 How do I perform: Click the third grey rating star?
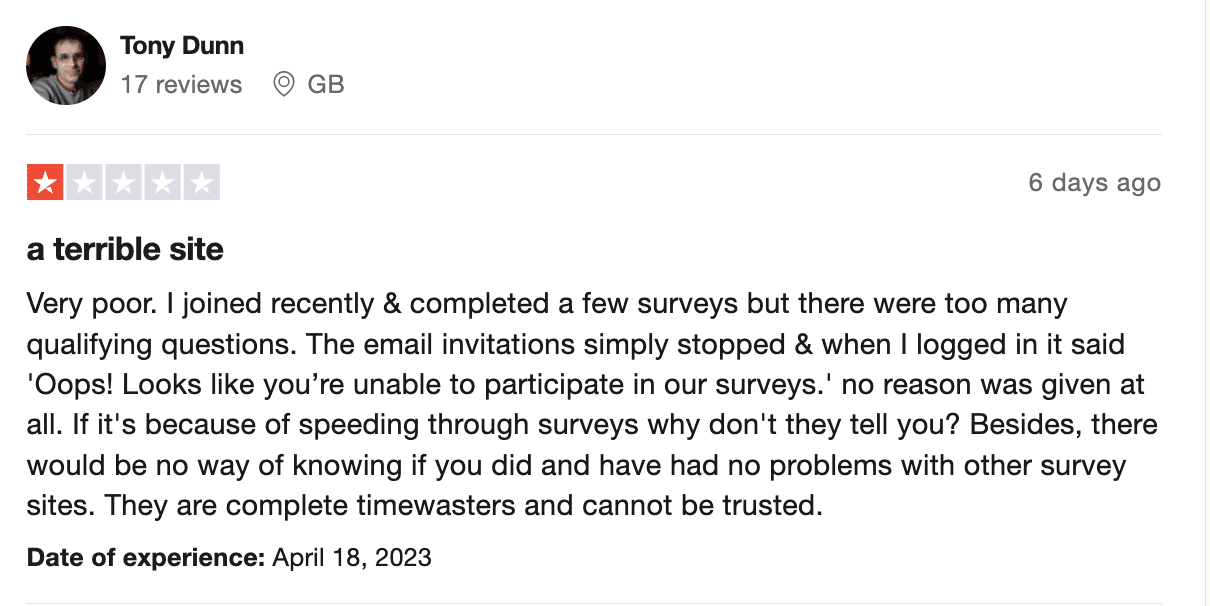[x=123, y=183]
